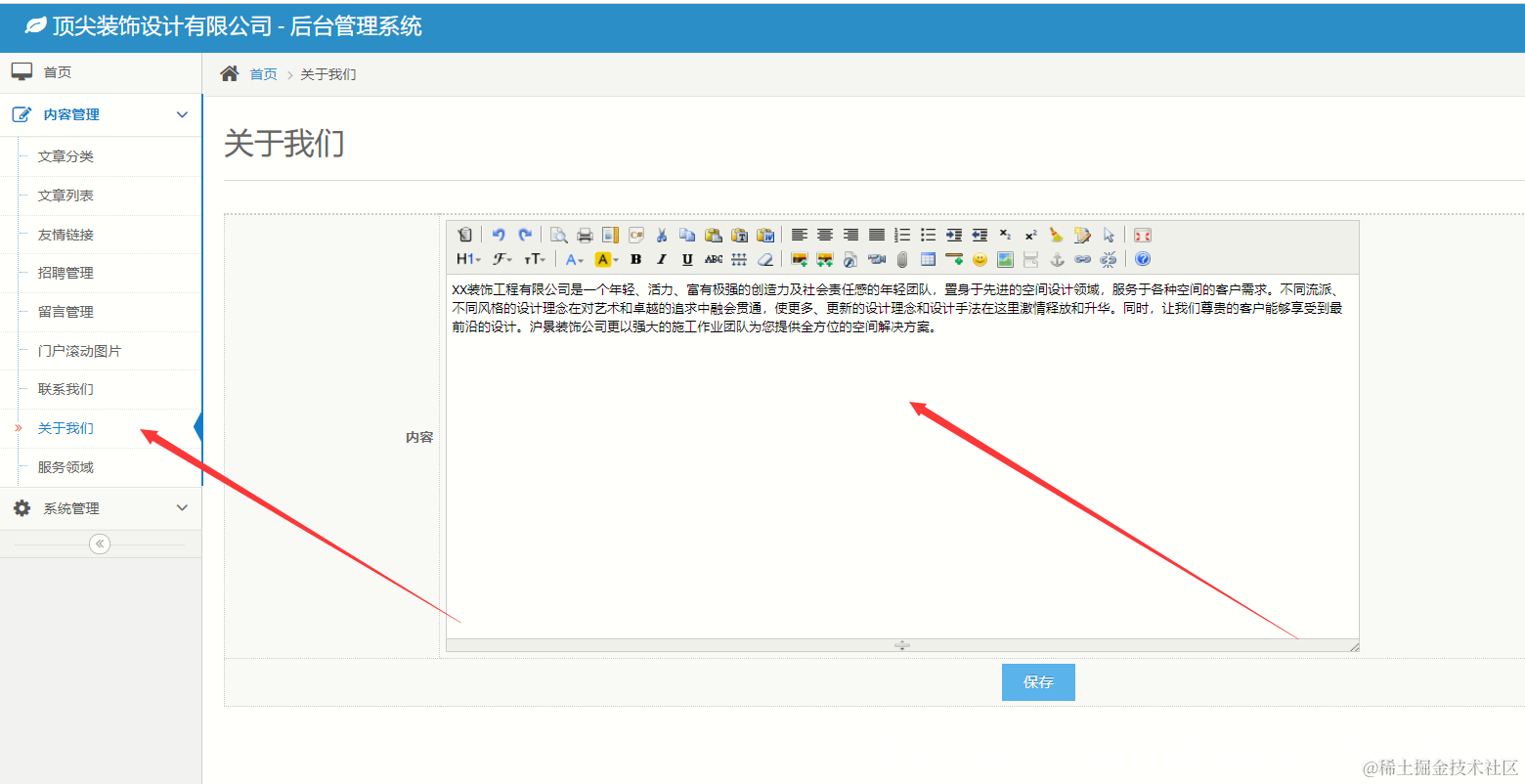Insert an anchor
The width and height of the screenshot is (1525, 784).
click(x=1057, y=259)
